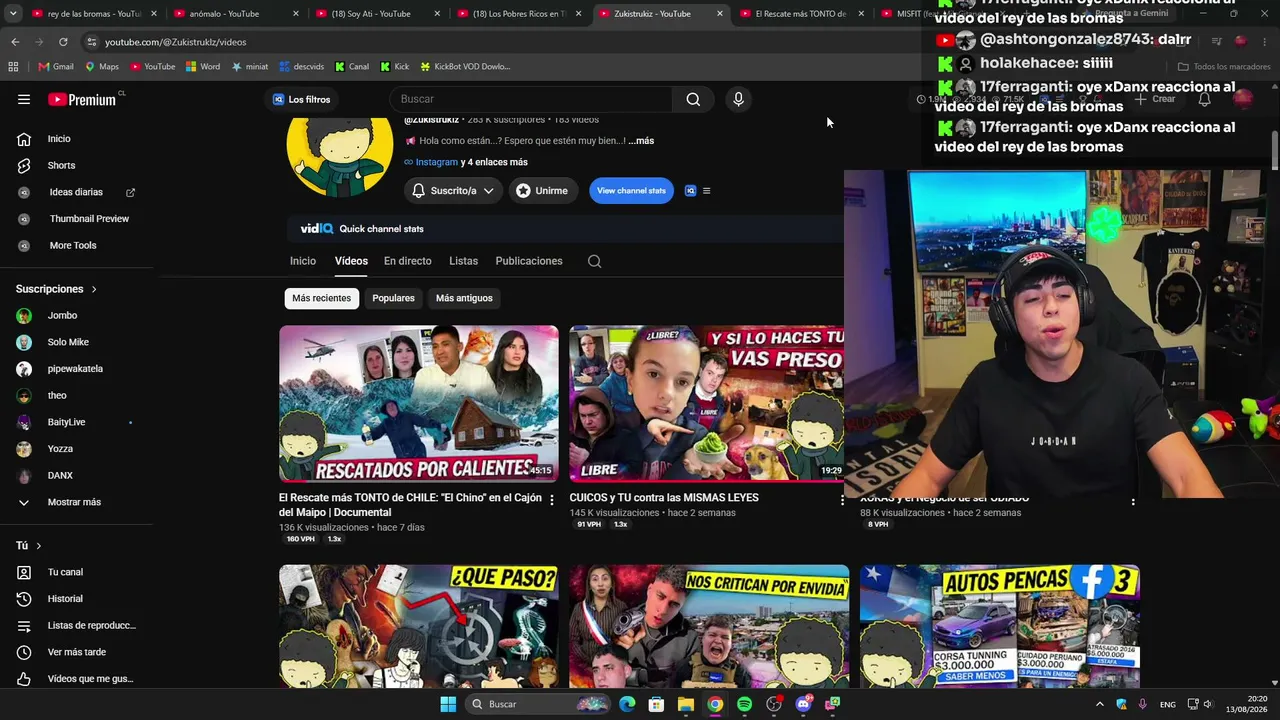Open the Publicaciones tab
Screen dimensions: 1280x720
point(529,261)
